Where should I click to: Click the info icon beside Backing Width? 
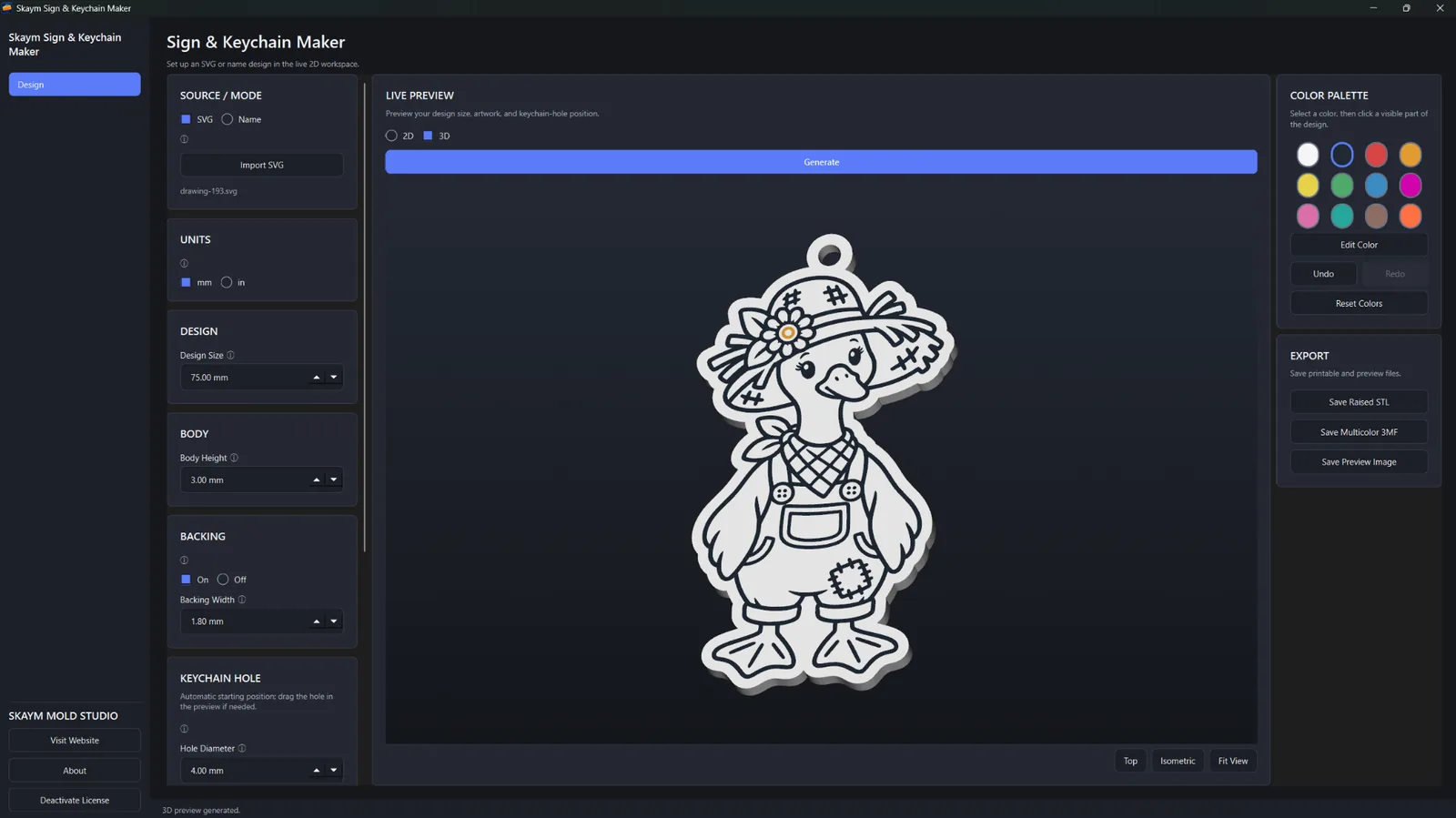242,600
